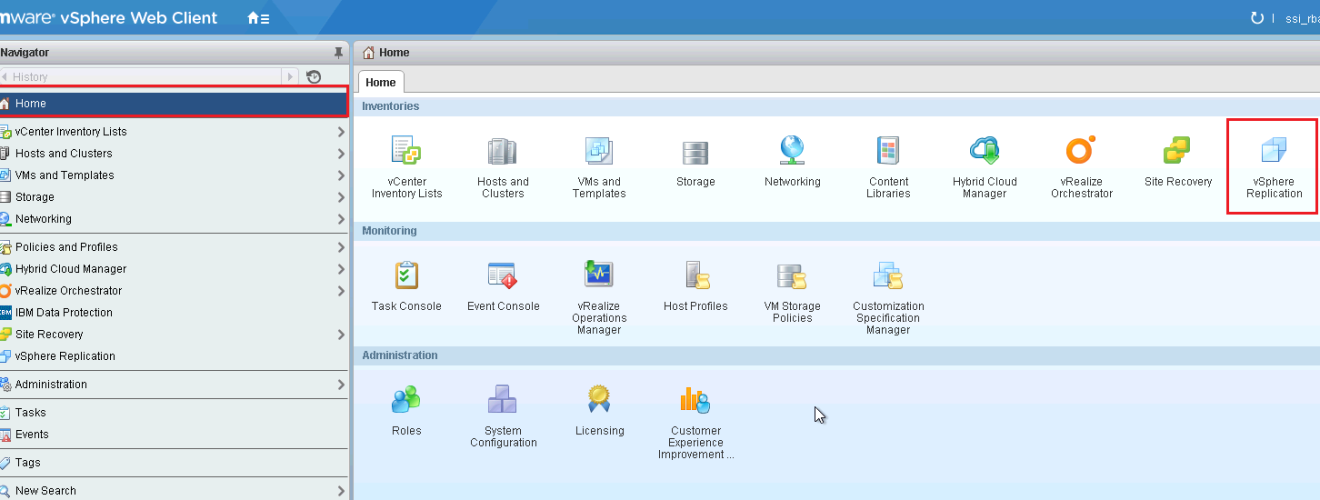This screenshot has height=500, width=1320.
Task: Expand Hybrid Cloud Manager arrow in Navigator
Action: point(341,269)
